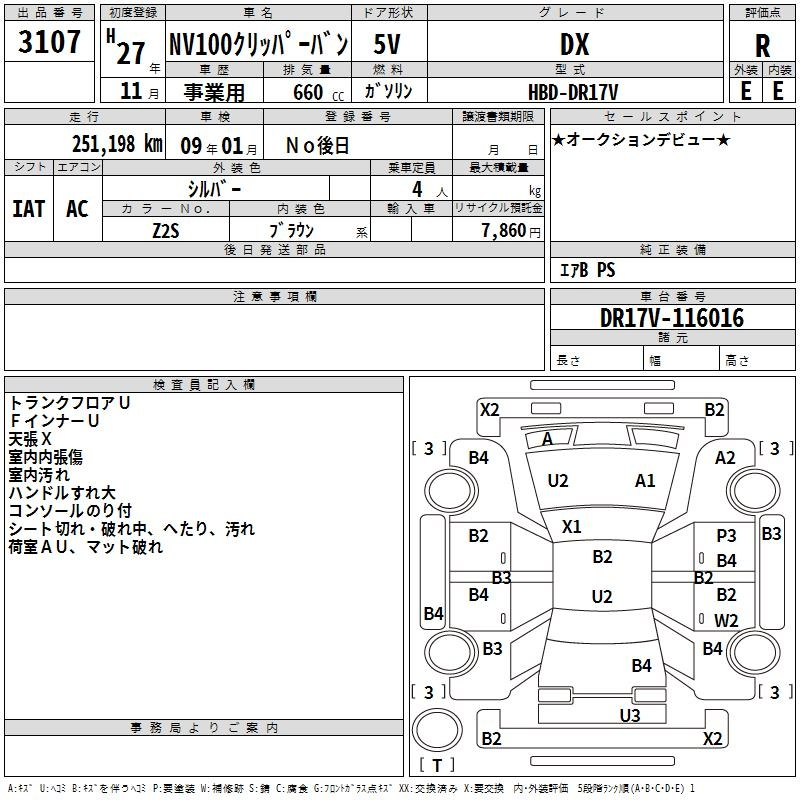Click the interior color ブラウン
The image size is (800, 800).
point(292,231)
